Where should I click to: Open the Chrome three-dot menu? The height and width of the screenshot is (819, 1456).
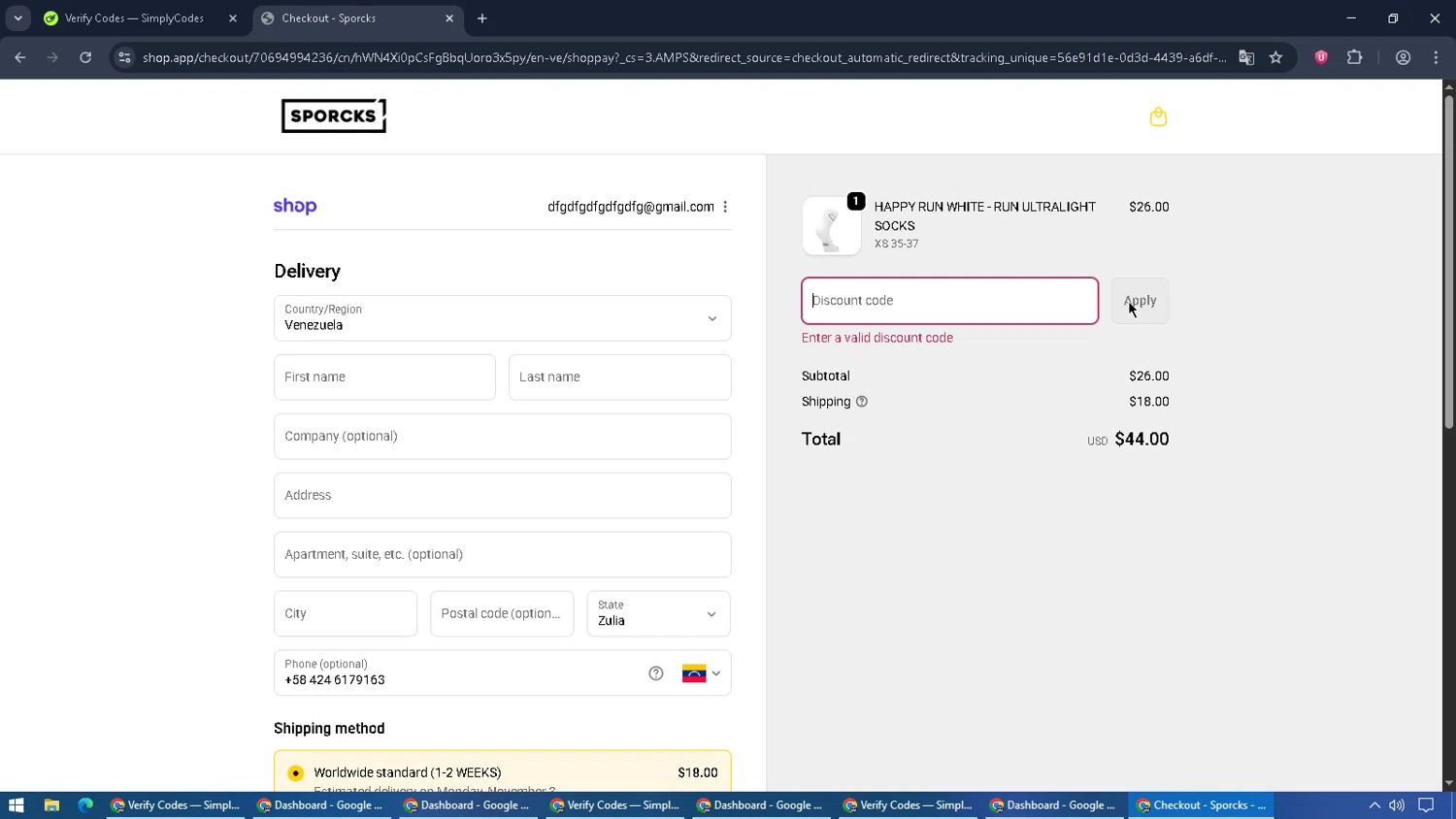1436,58
